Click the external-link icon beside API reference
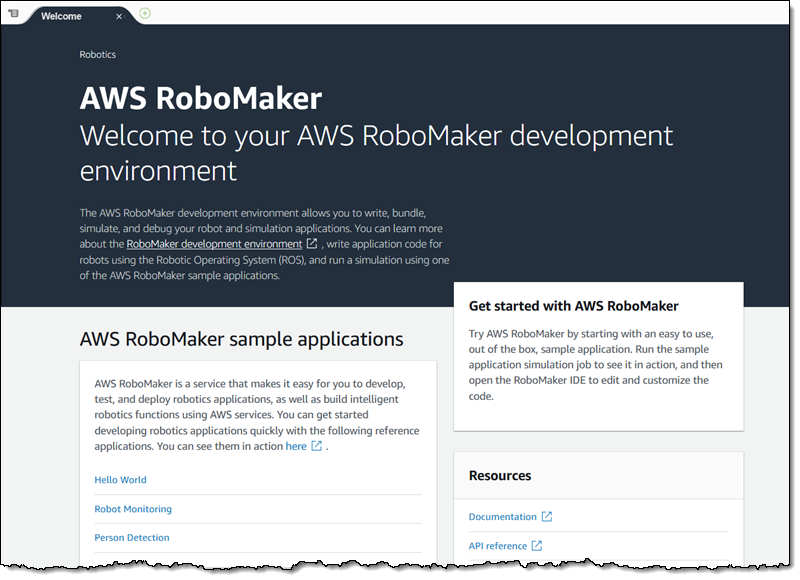 tap(537, 546)
